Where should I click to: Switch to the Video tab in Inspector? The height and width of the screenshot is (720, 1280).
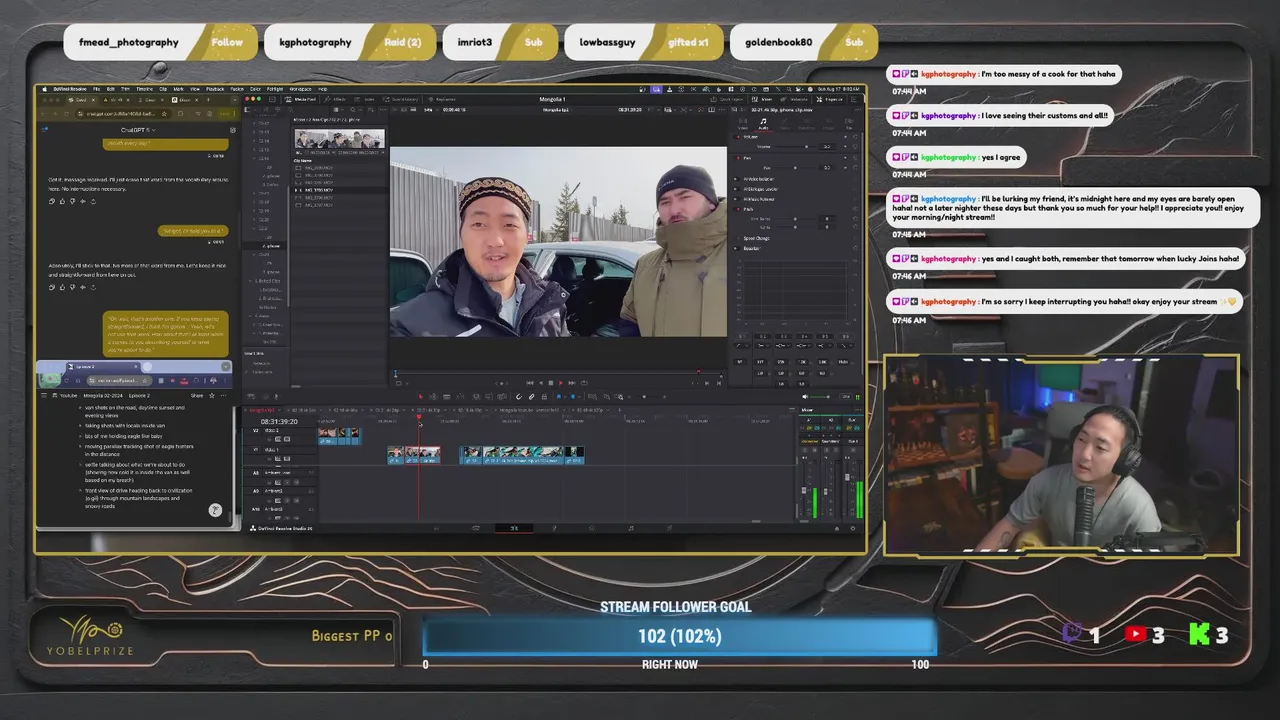pos(743,124)
